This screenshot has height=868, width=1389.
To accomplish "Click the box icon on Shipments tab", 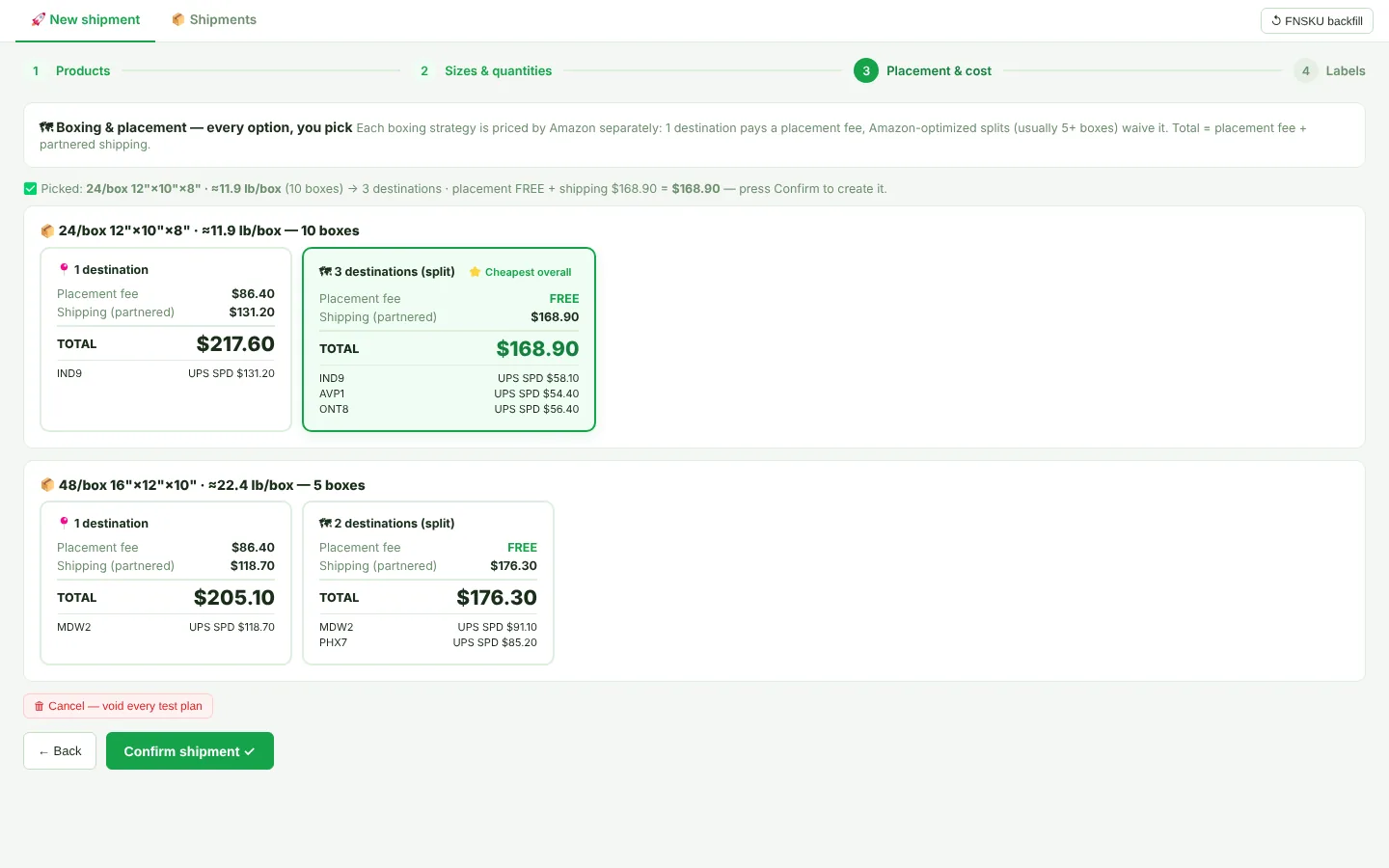I will [x=178, y=19].
